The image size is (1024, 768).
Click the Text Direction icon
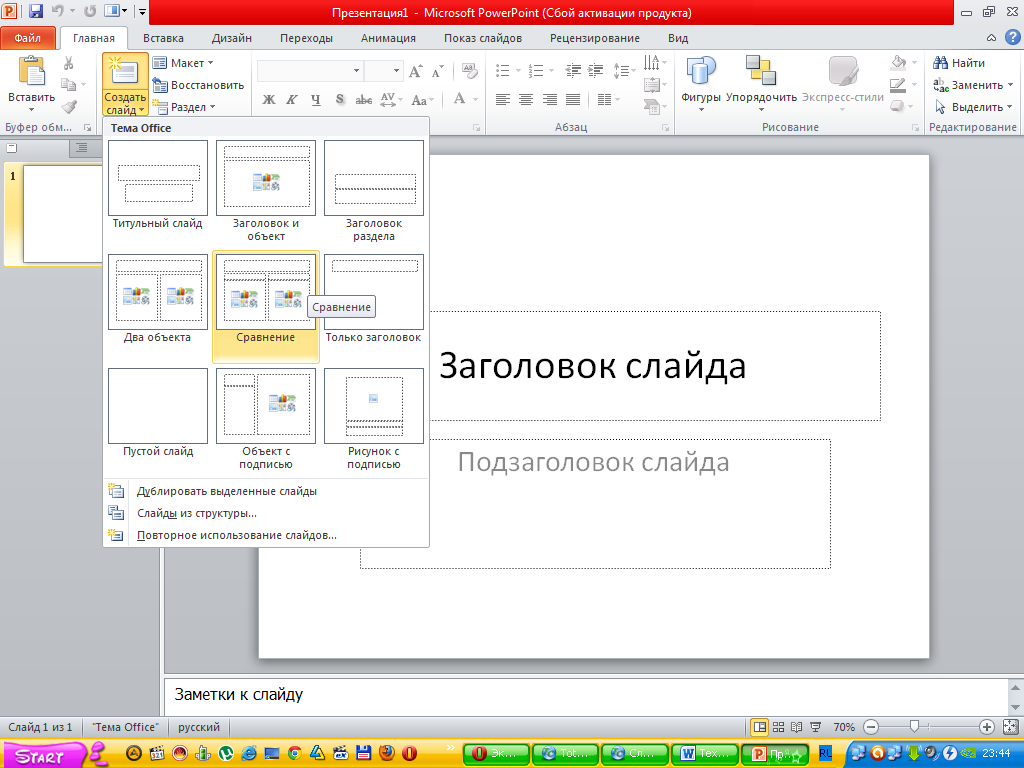point(652,63)
